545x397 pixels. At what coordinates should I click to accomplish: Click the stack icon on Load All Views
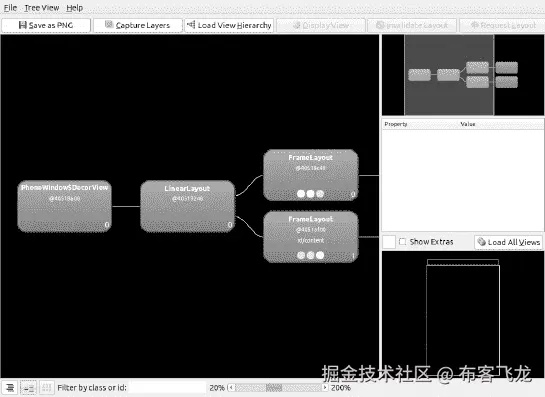click(x=481, y=241)
